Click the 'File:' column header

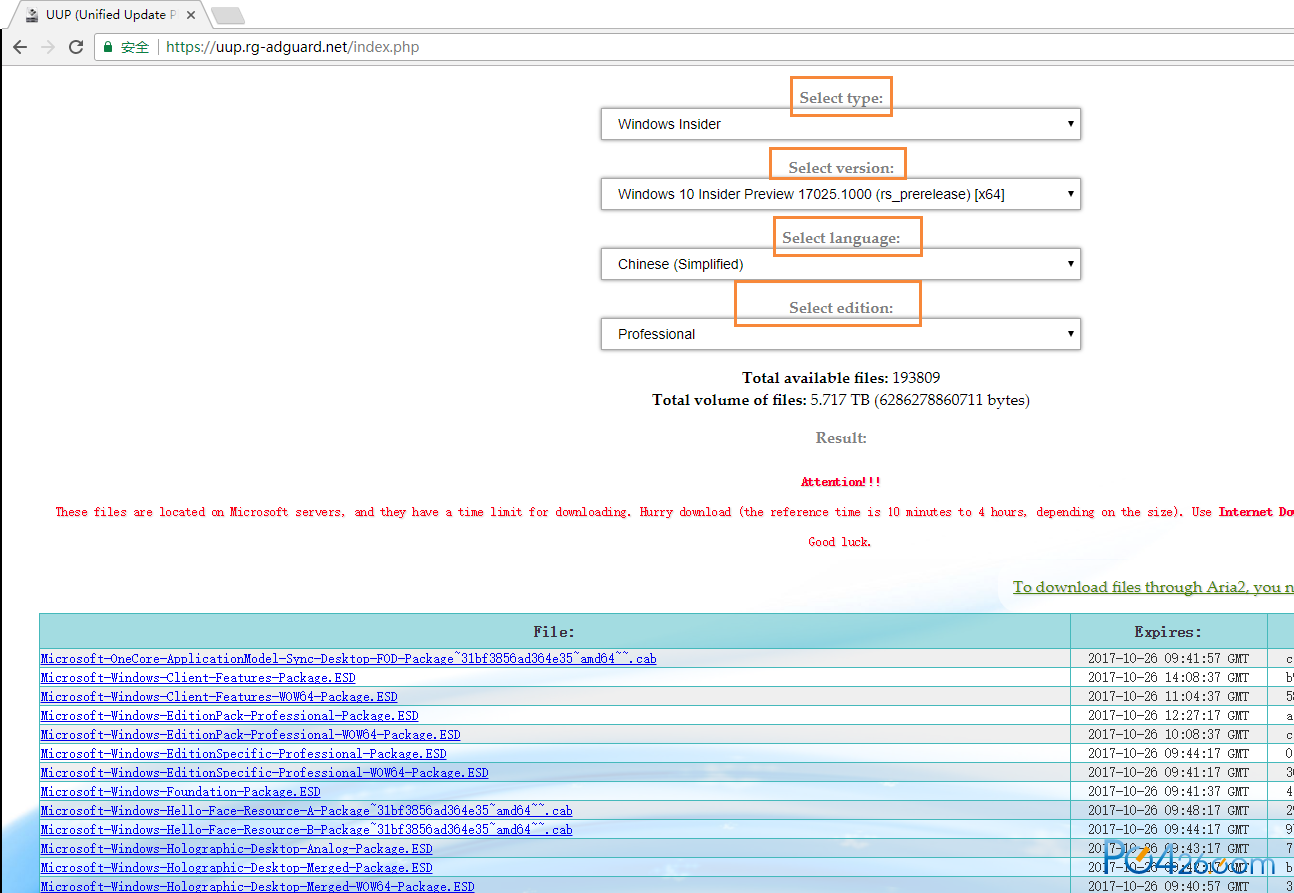(x=554, y=632)
